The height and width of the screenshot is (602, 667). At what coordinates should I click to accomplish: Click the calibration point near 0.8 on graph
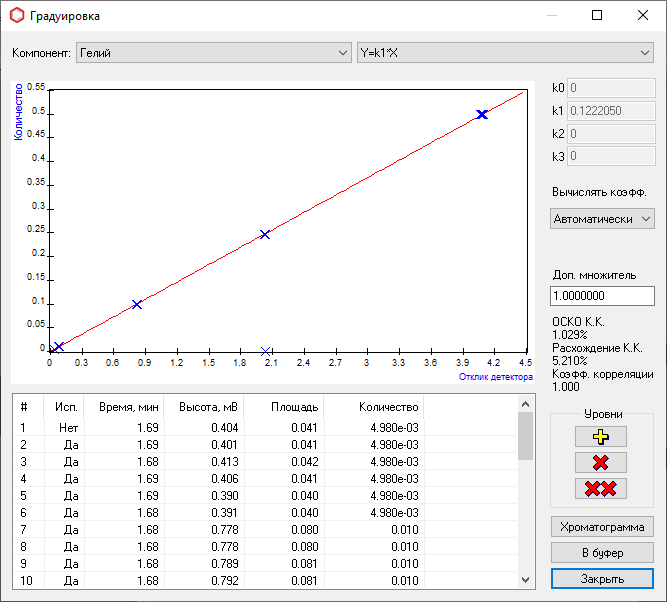(x=137, y=304)
